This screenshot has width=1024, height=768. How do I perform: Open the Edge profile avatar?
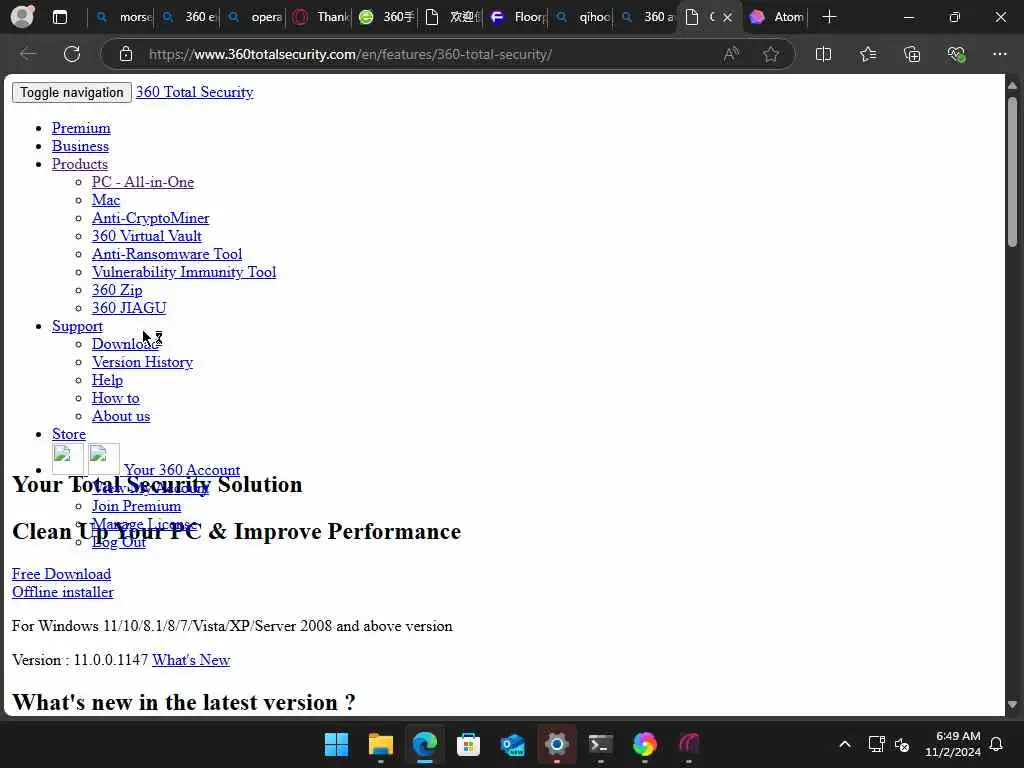[23, 16]
